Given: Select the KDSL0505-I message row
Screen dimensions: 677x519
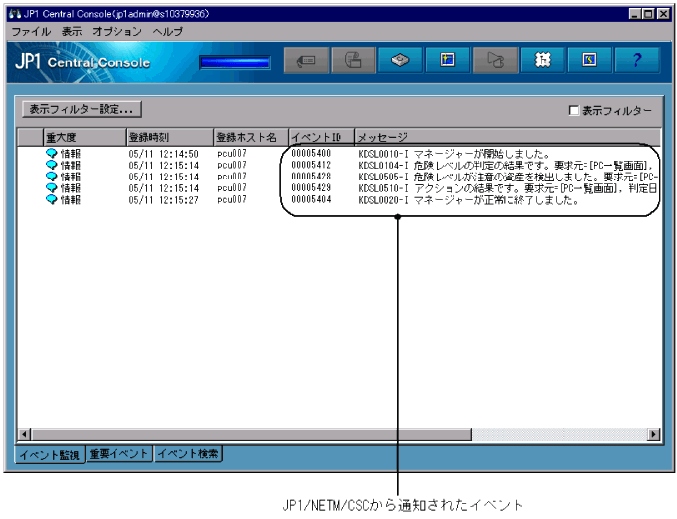Looking at the screenshot, I should tap(508, 177).
